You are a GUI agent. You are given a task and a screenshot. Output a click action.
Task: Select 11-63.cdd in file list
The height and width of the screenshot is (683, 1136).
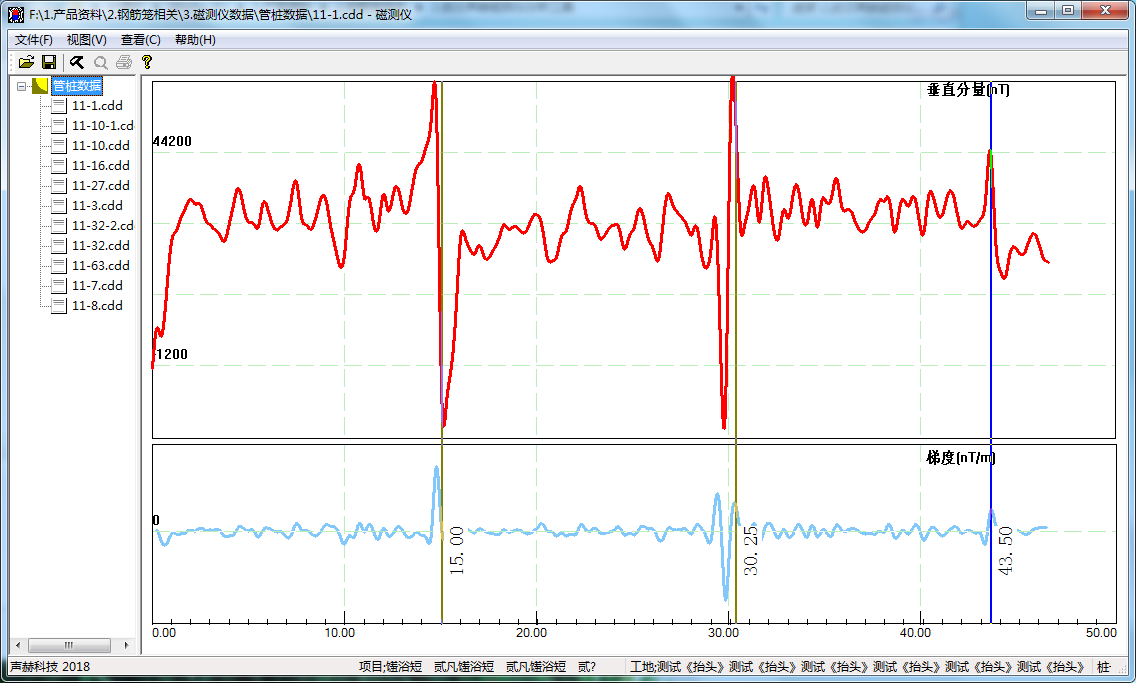pyautogui.click(x=100, y=266)
